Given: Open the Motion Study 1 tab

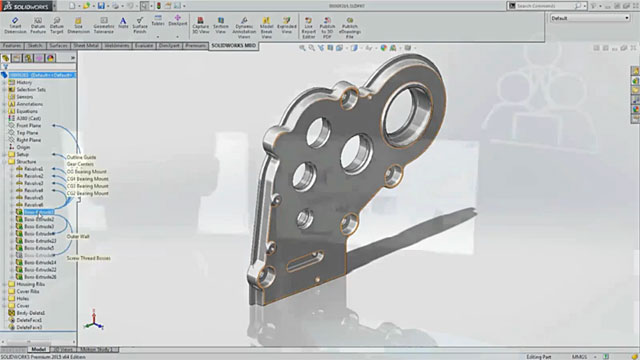Looking at the screenshot, I should tap(98, 349).
